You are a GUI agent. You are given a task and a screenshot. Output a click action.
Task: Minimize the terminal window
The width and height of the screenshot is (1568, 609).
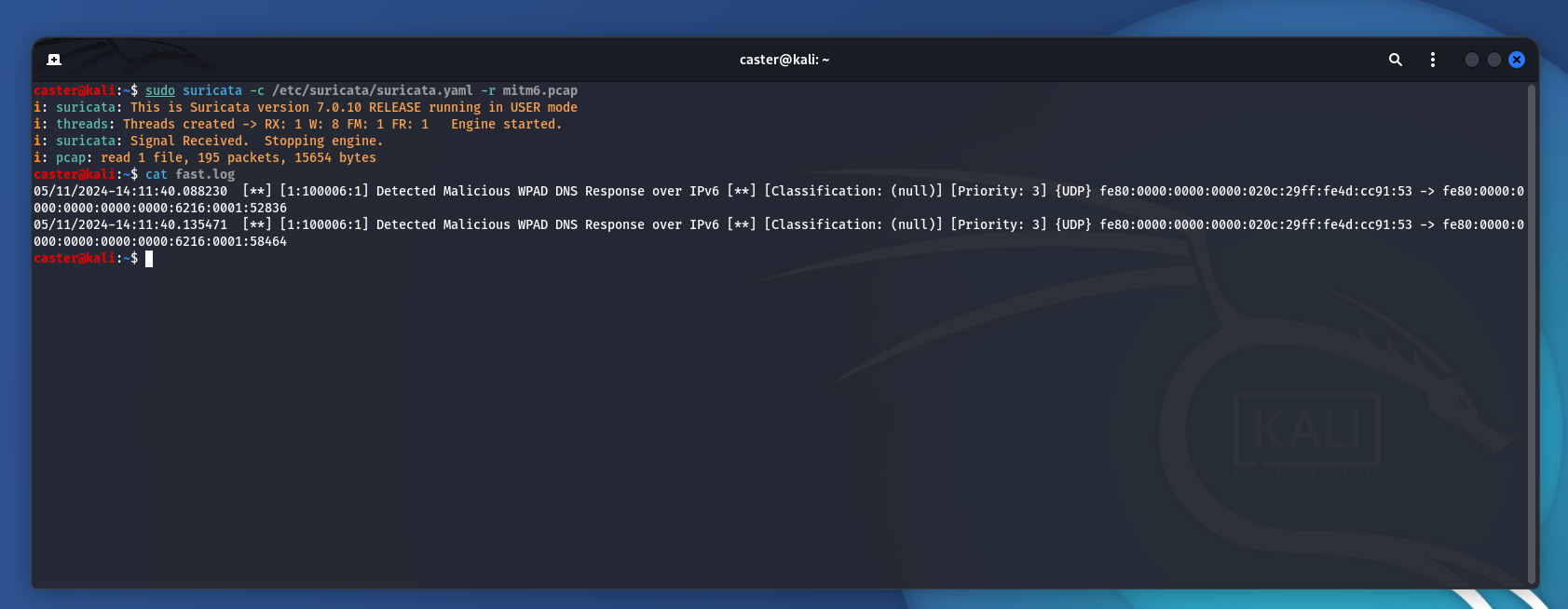click(1472, 60)
